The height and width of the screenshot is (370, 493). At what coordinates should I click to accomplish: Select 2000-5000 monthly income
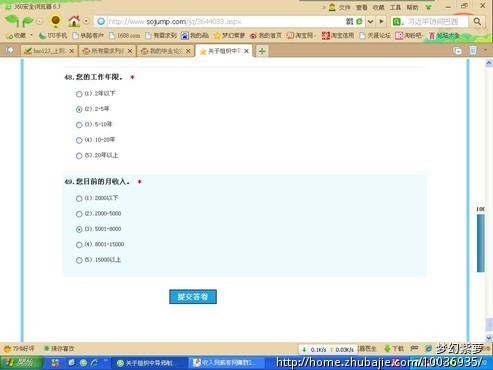coord(79,214)
